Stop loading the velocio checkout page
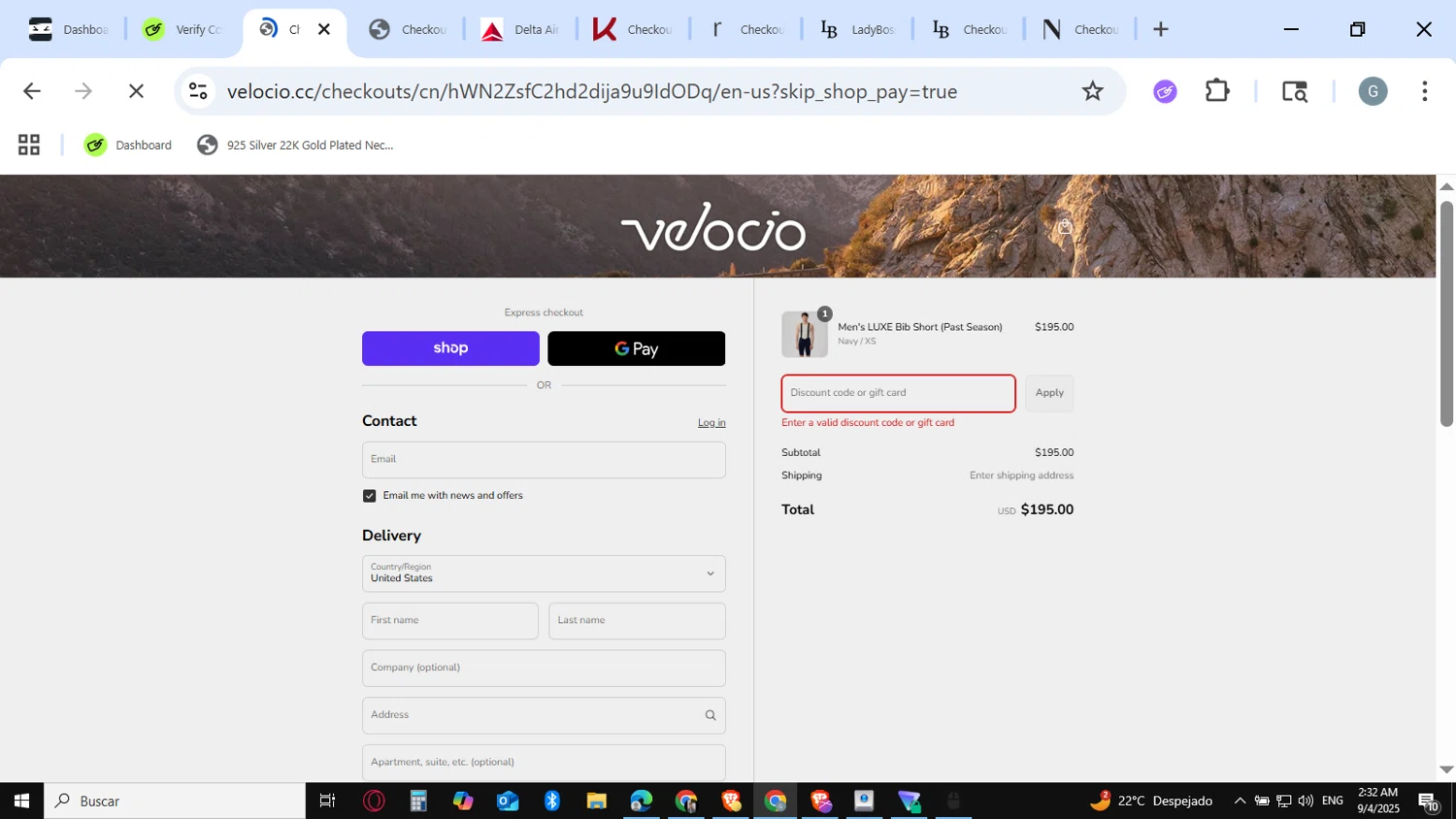 (136, 91)
